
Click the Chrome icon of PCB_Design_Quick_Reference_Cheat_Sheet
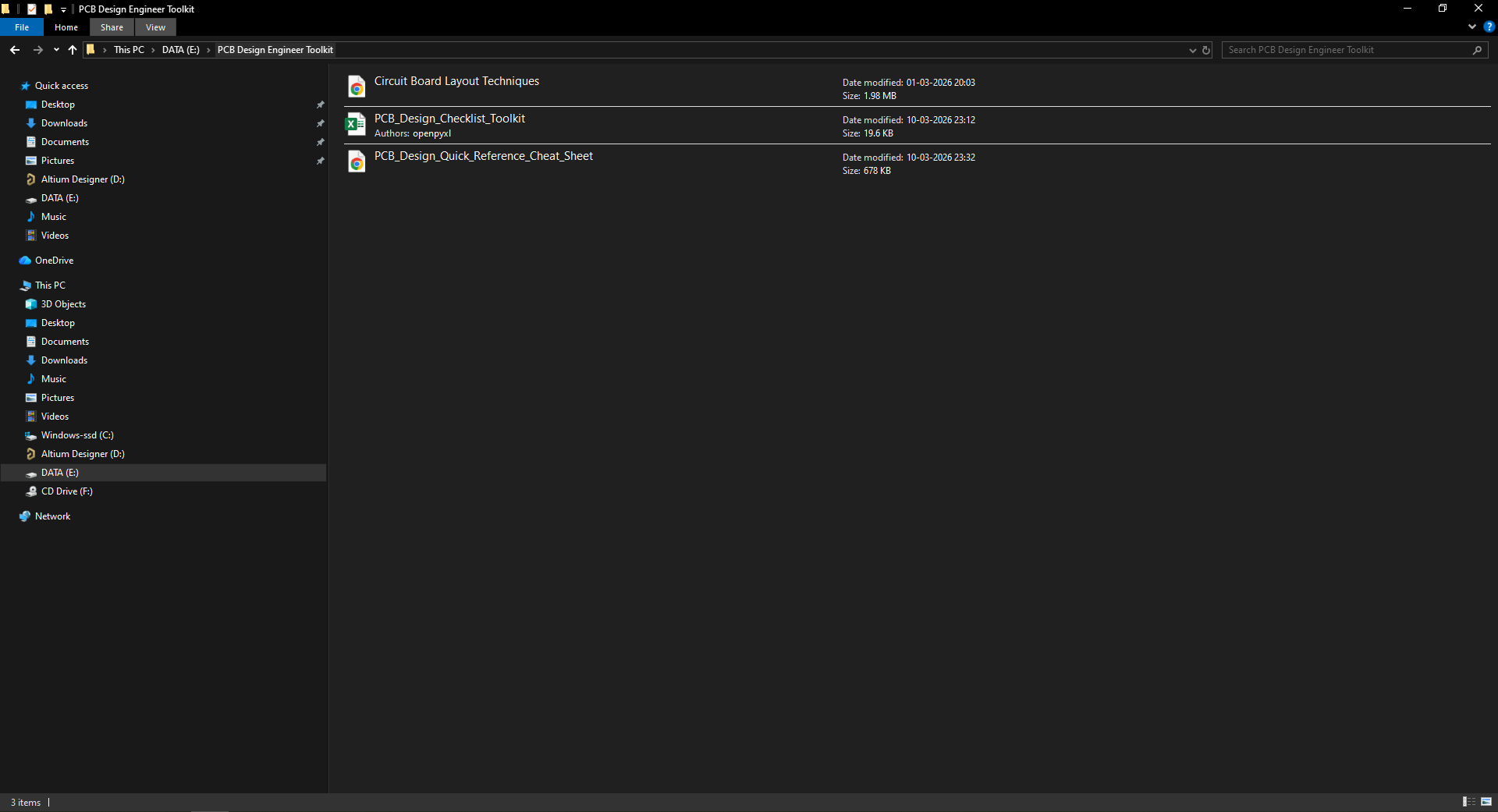pyautogui.click(x=356, y=161)
